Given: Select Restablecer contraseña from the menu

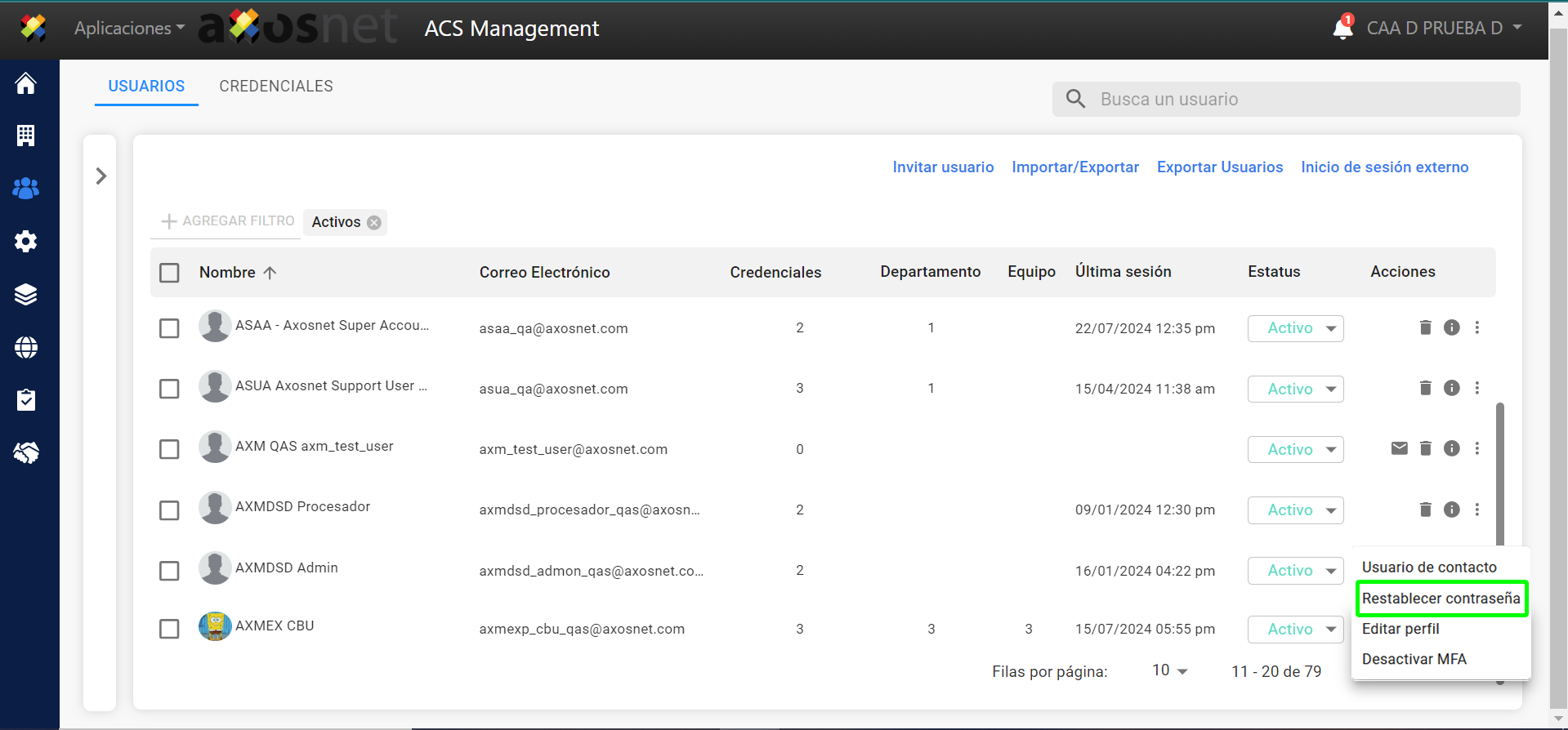Looking at the screenshot, I should click(1441, 599).
